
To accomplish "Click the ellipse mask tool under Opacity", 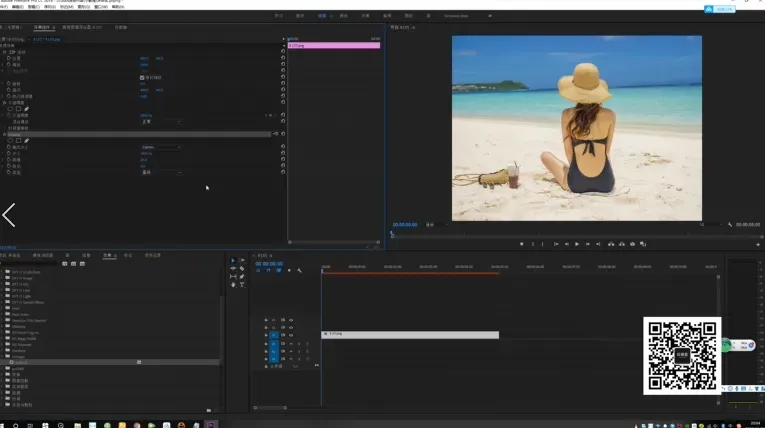I will pyautogui.click(x=8, y=109).
